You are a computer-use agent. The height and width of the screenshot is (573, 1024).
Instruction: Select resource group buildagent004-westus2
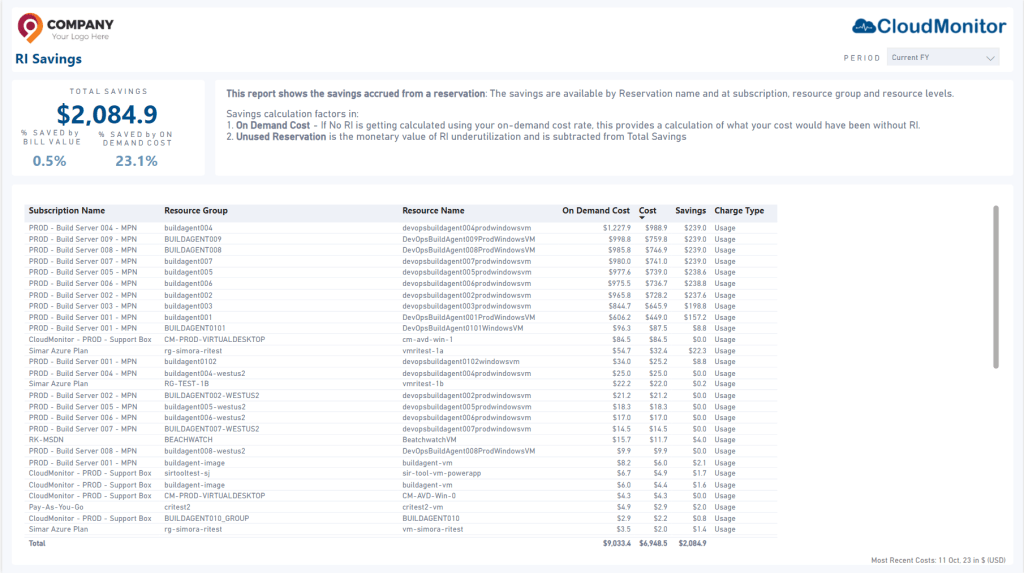pos(204,374)
